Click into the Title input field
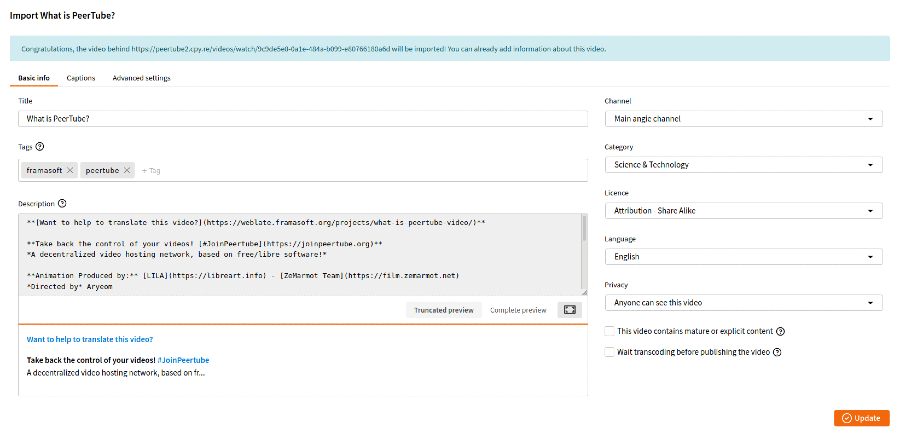Screen dimensions: 900x433 coord(303,119)
